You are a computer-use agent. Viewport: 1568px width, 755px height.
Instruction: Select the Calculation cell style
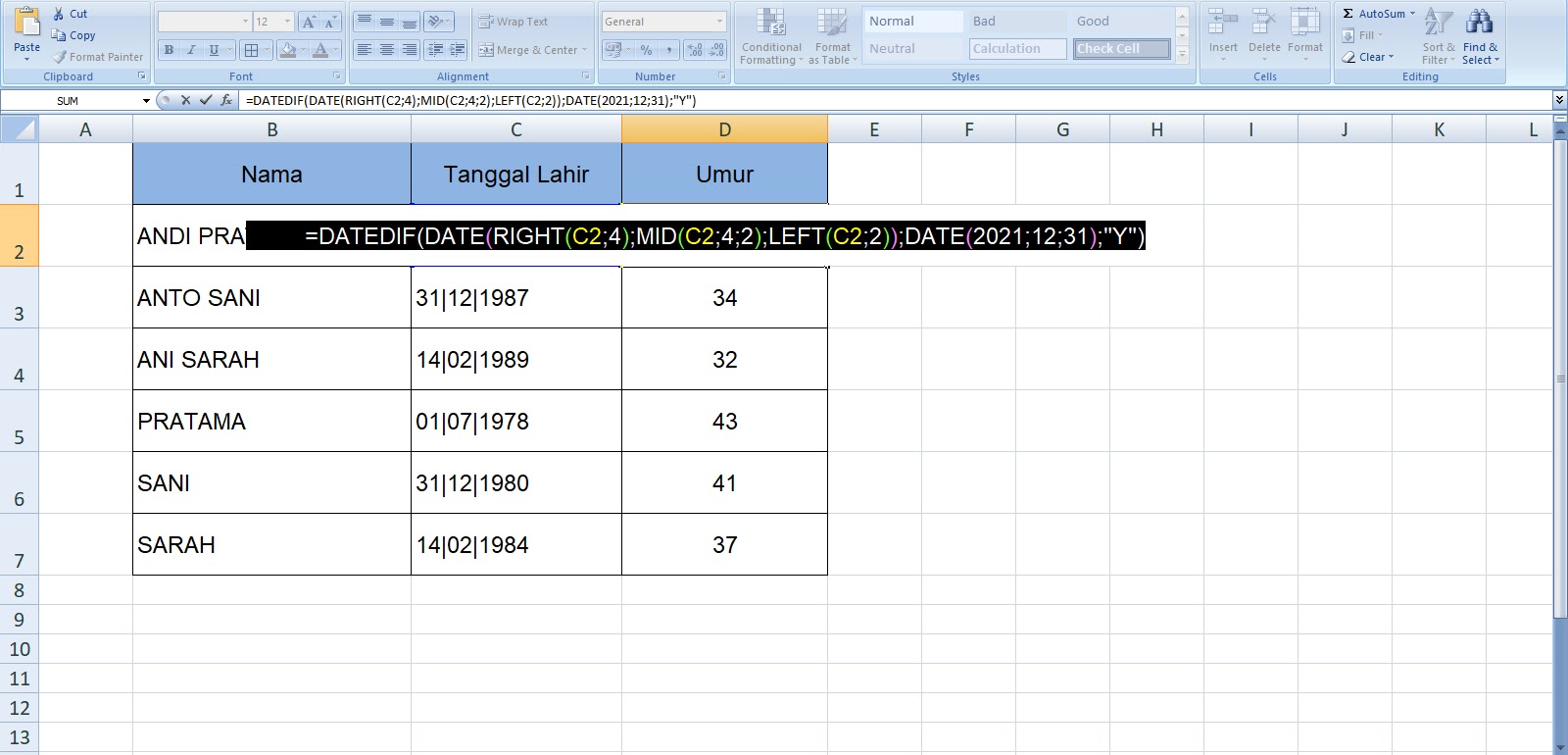tap(1017, 48)
